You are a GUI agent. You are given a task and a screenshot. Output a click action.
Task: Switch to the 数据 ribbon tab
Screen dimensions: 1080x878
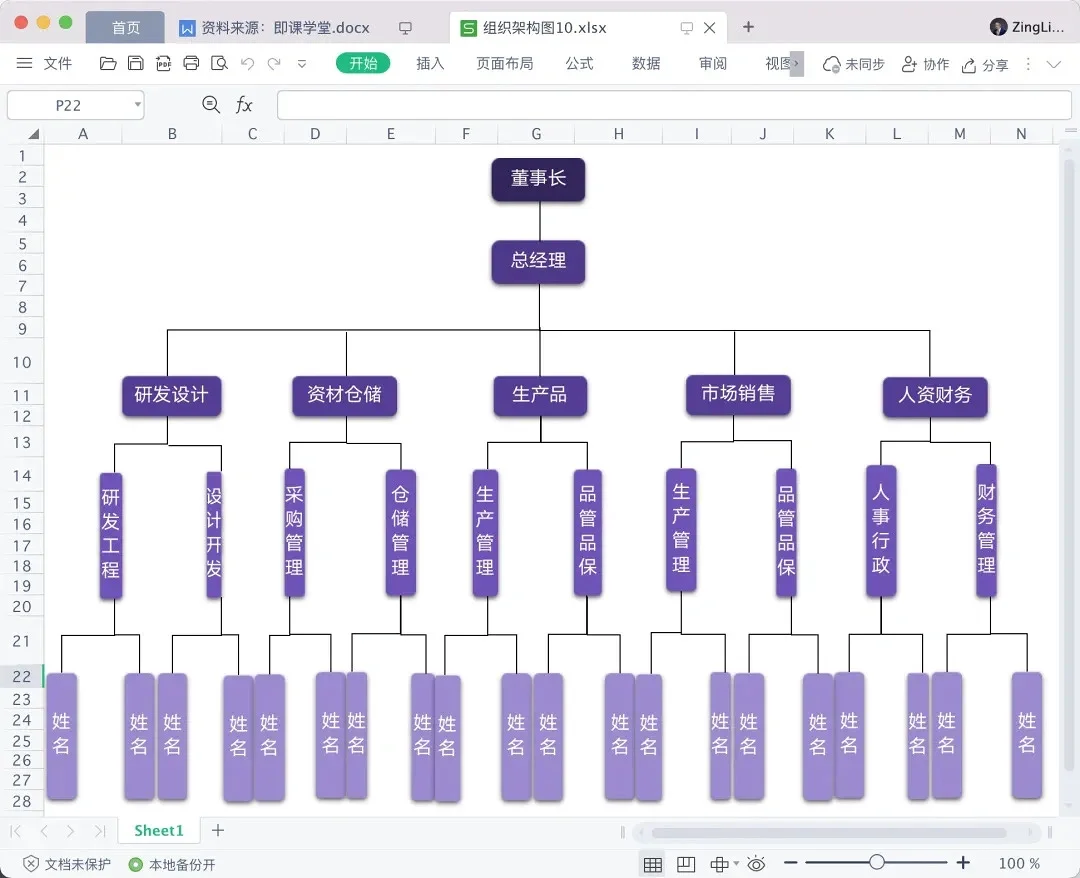pyautogui.click(x=646, y=63)
